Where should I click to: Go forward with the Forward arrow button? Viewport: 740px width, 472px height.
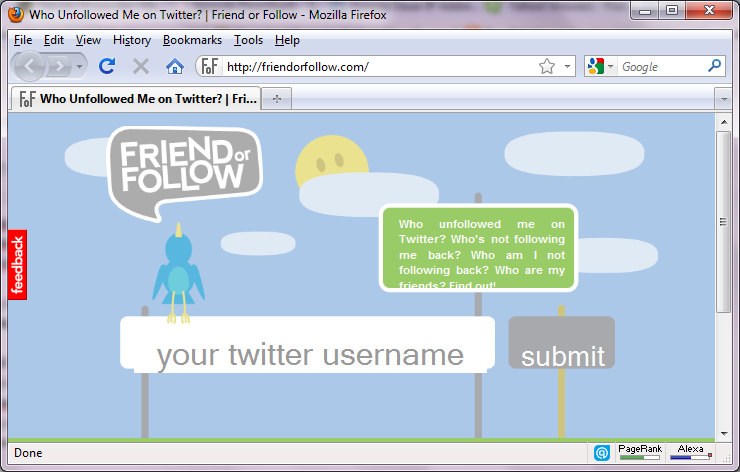coord(59,67)
